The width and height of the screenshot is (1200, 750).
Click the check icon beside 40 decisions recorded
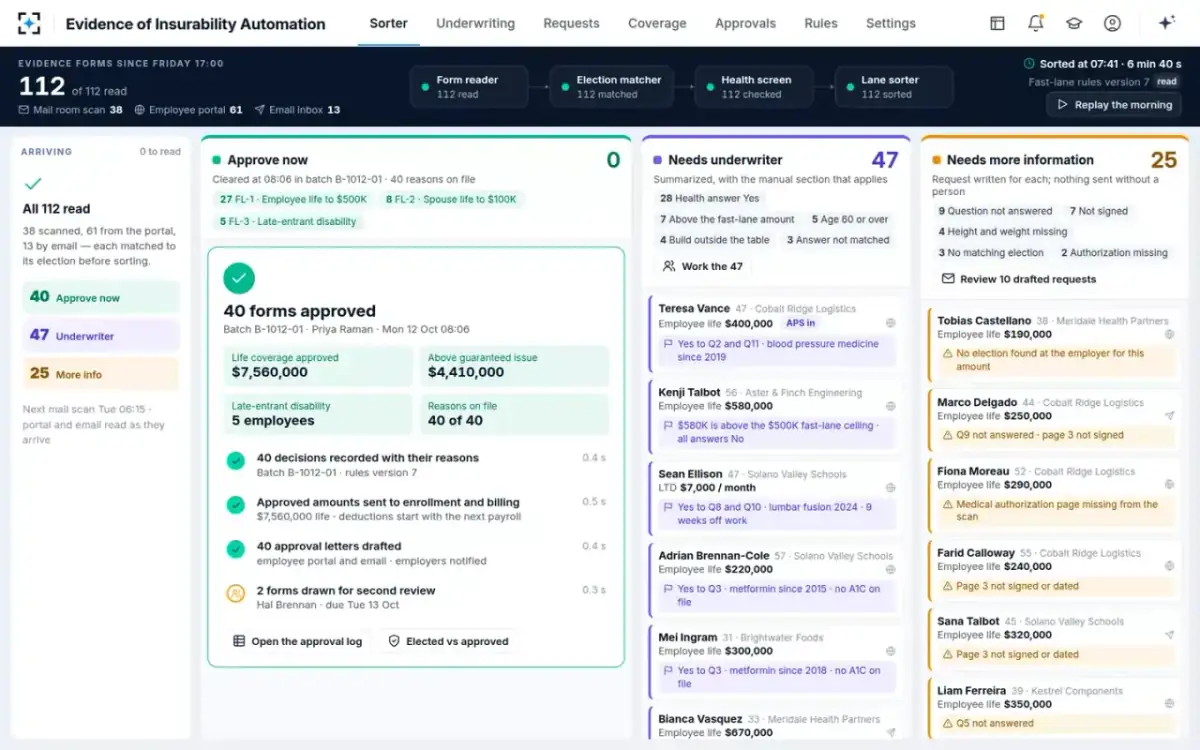click(235, 461)
